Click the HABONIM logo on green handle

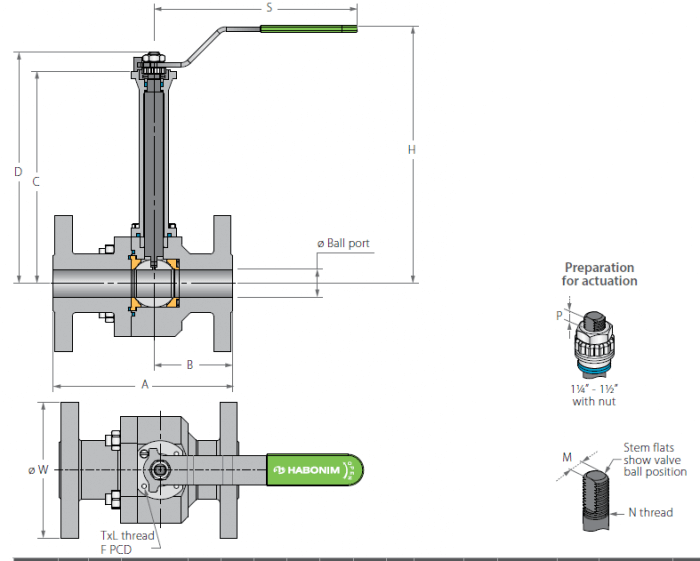pyautogui.click(x=307, y=470)
